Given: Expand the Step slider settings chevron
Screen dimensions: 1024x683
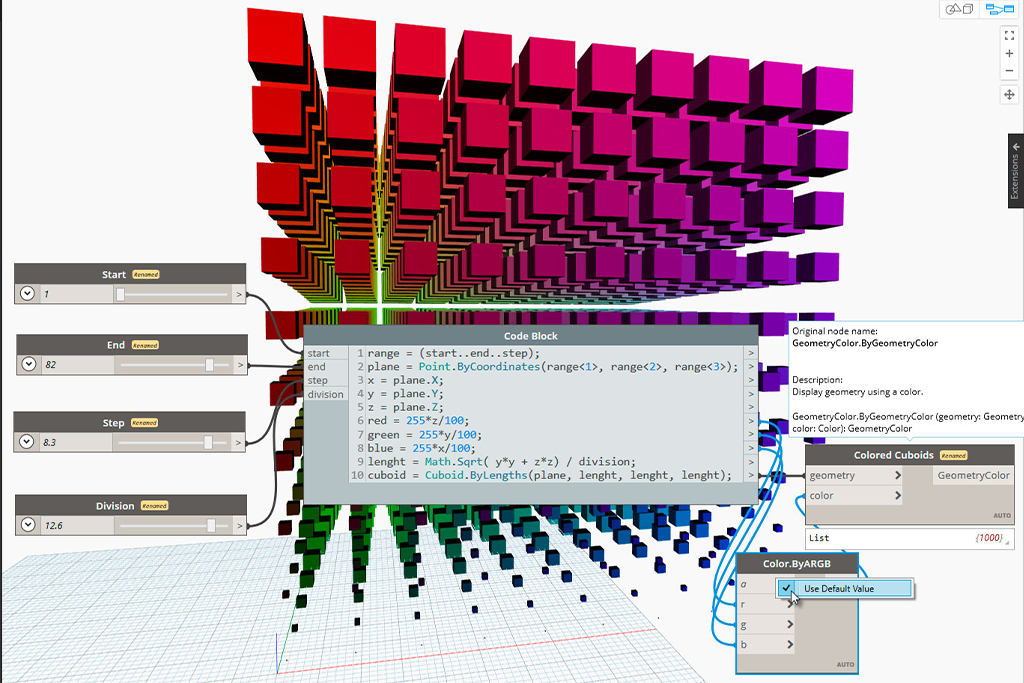Looking at the screenshot, I should 28,442.
